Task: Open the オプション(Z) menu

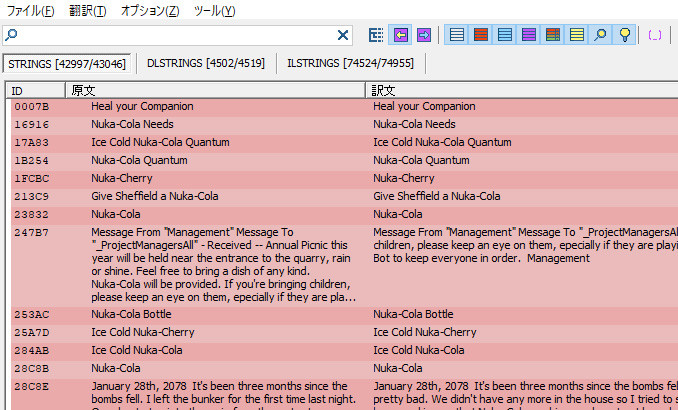Action: tap(150, 10)
